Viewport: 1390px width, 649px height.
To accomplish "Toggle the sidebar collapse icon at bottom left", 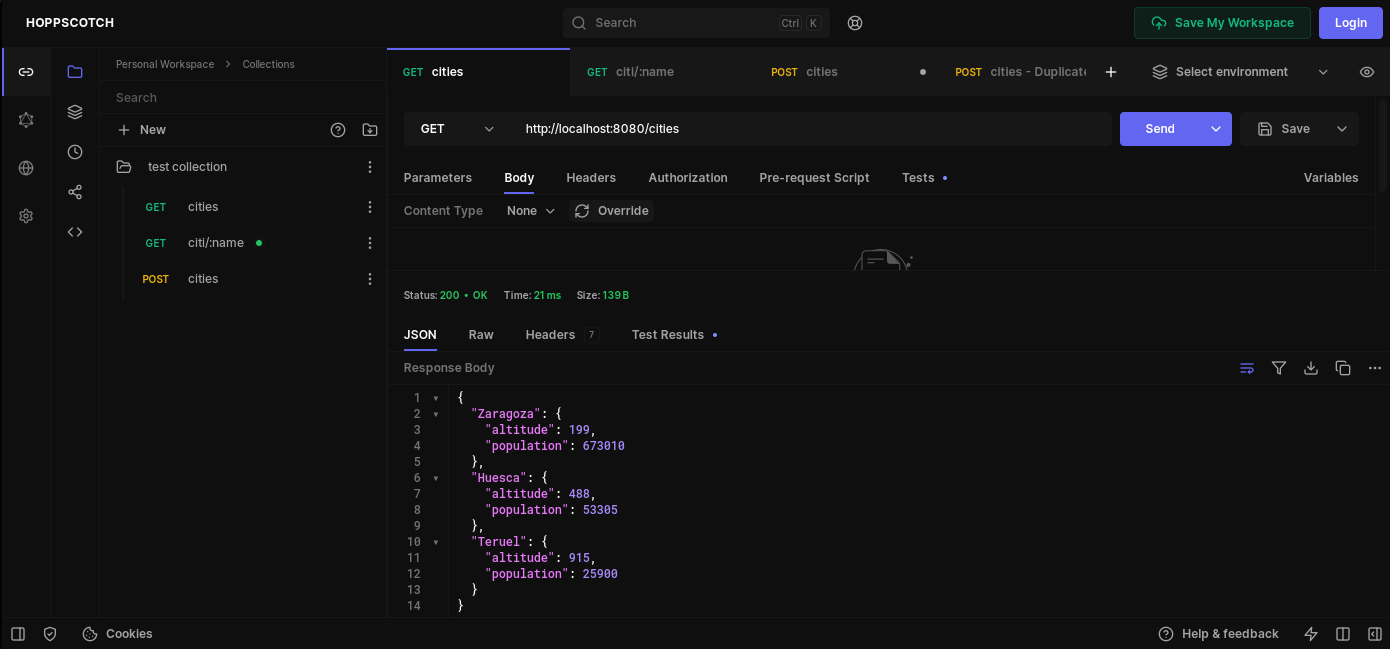I will [18, 634].
